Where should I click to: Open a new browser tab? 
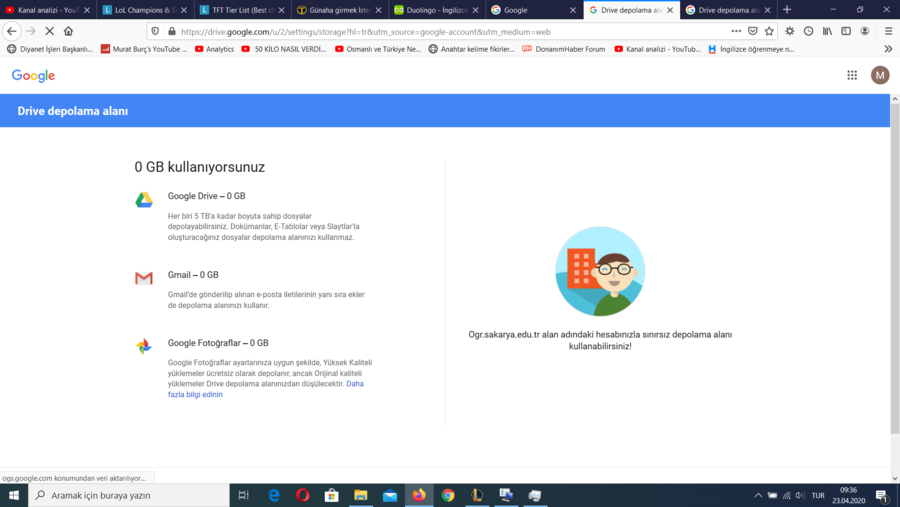(787, 10)
